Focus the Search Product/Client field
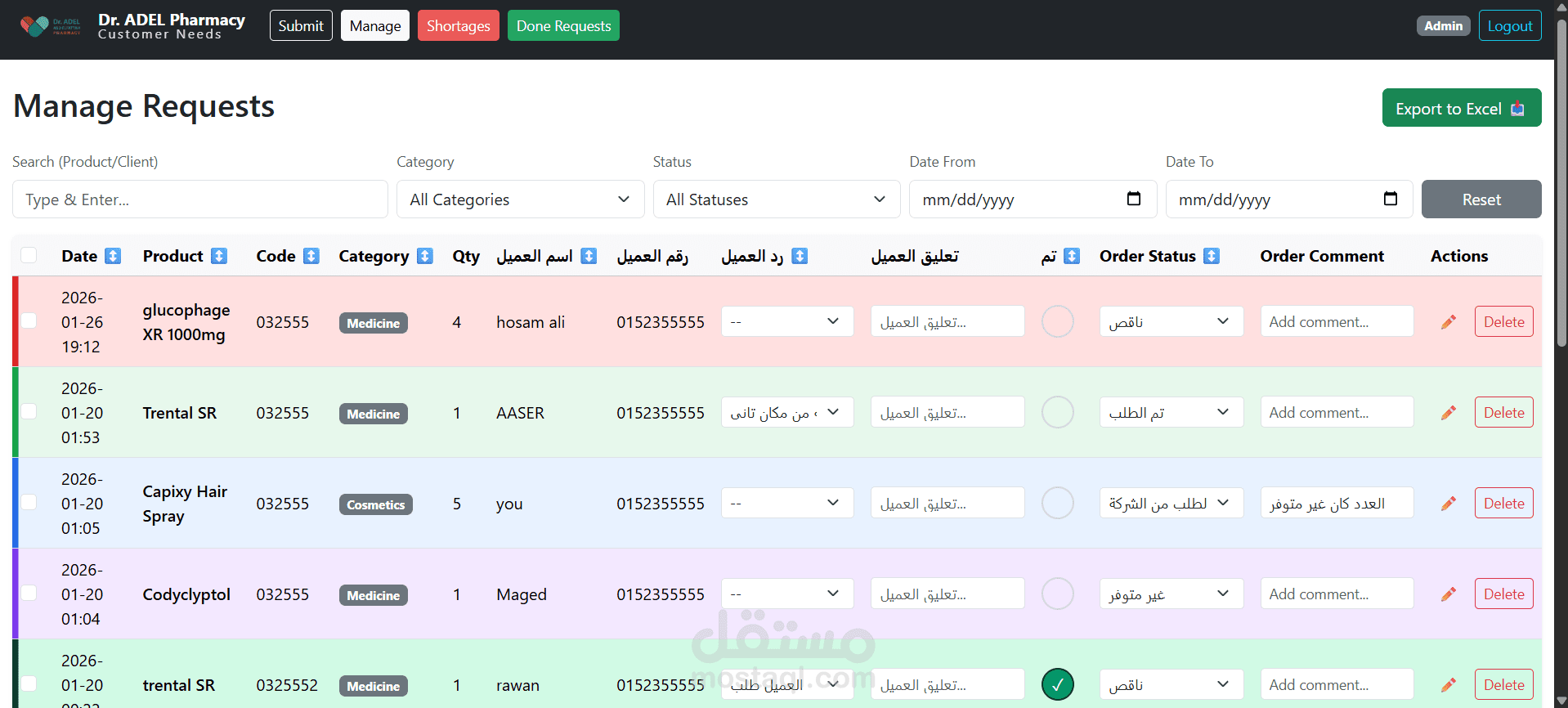The image size is (1568, 708). (200, 199)
